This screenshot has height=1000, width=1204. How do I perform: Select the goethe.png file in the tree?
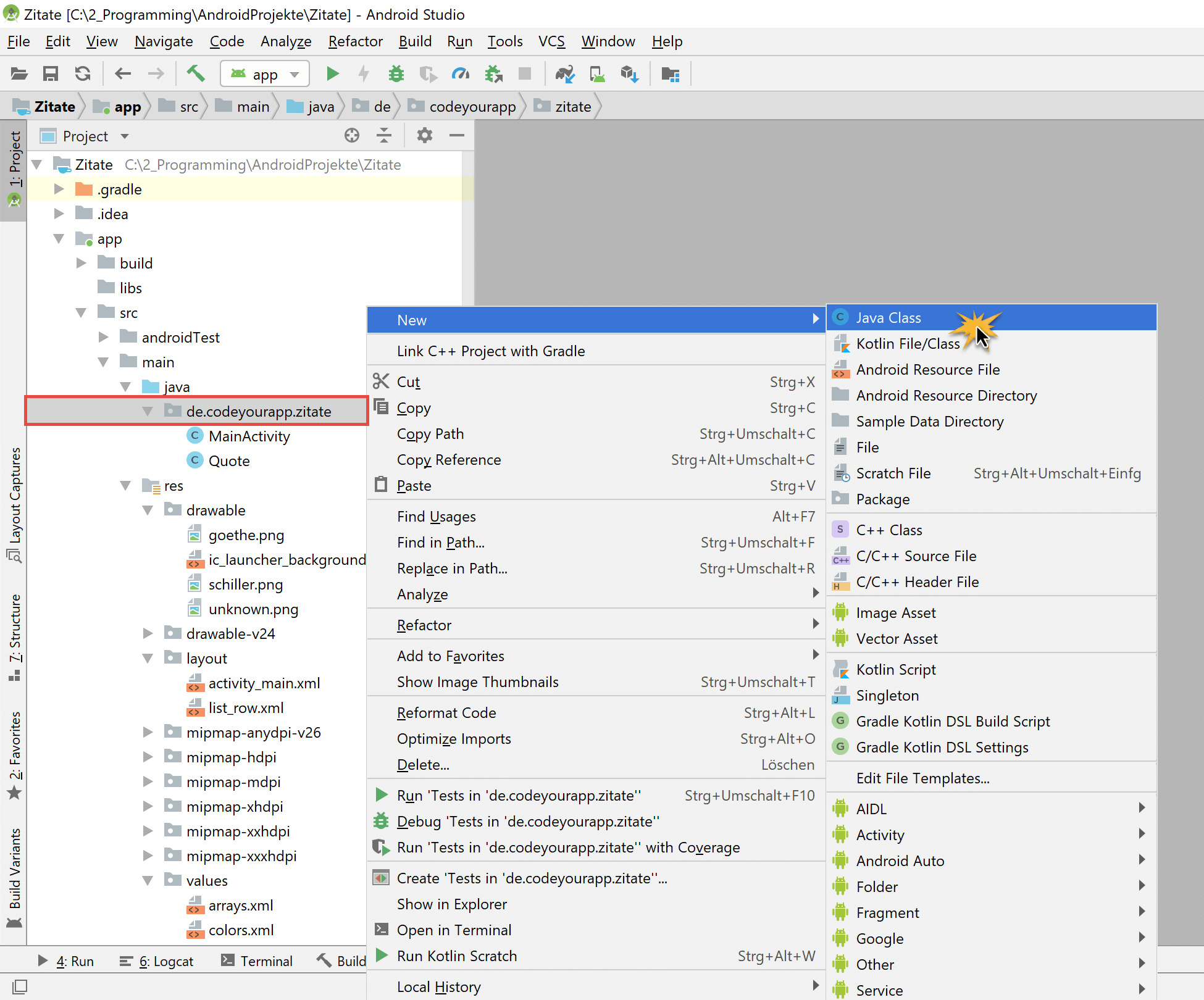pos(246,535)
